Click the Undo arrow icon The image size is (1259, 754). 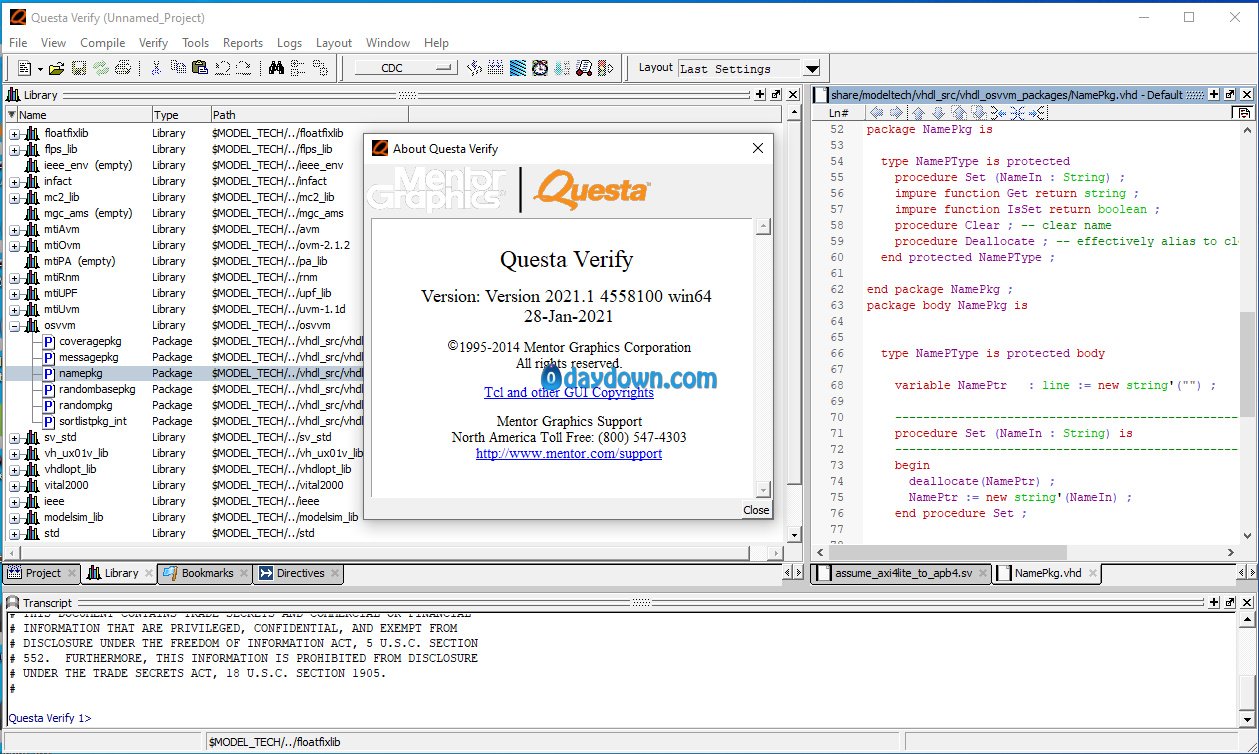click(222, 69)
